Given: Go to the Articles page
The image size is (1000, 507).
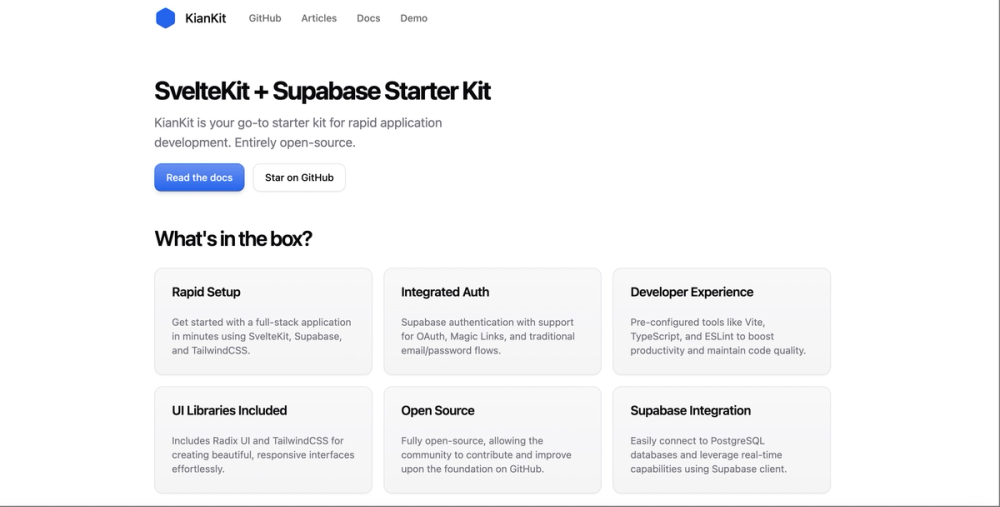Looking at the screenshot, I should 319,18.
